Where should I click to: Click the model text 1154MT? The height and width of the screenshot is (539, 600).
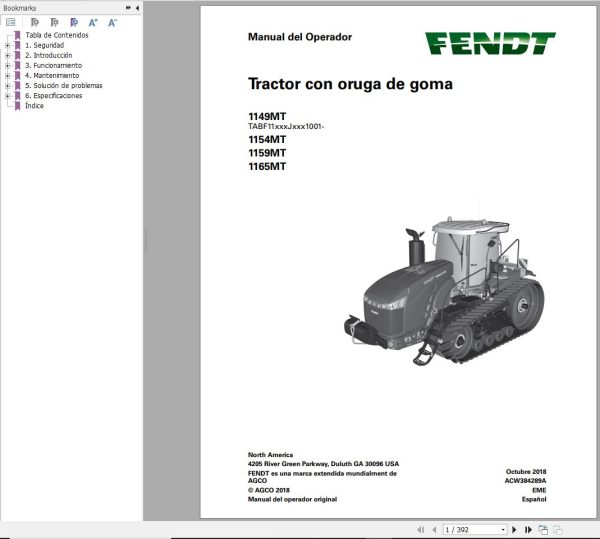click(x=267, y=140)
